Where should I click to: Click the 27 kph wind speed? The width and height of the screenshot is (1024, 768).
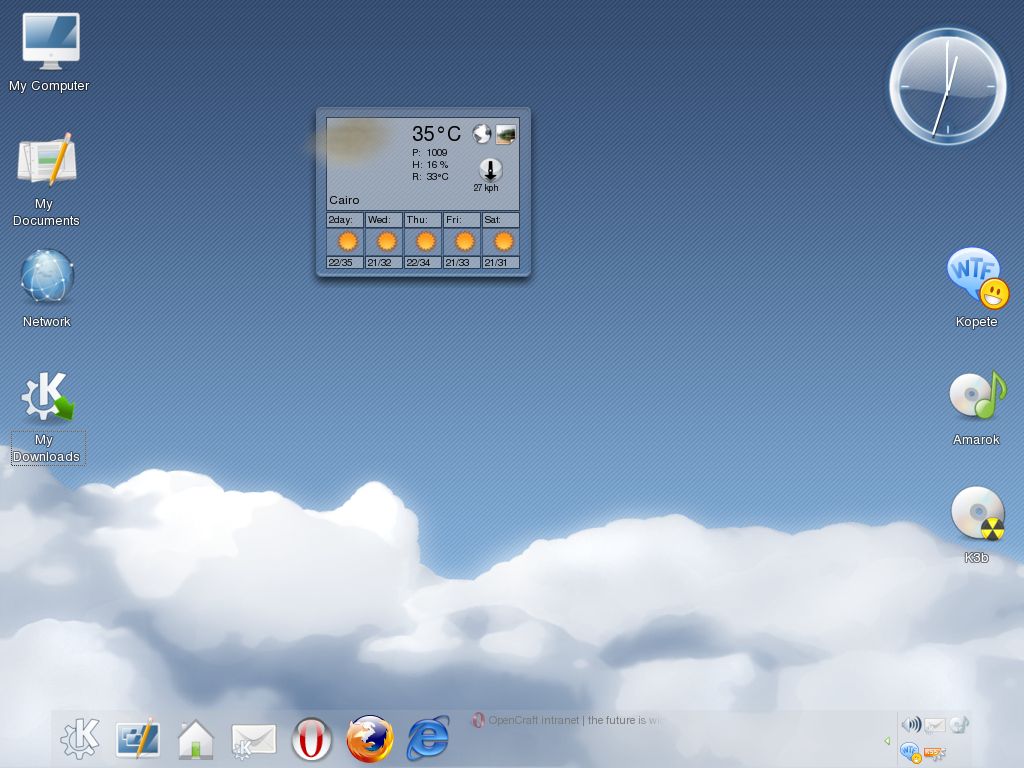click(x=486, y=187)
